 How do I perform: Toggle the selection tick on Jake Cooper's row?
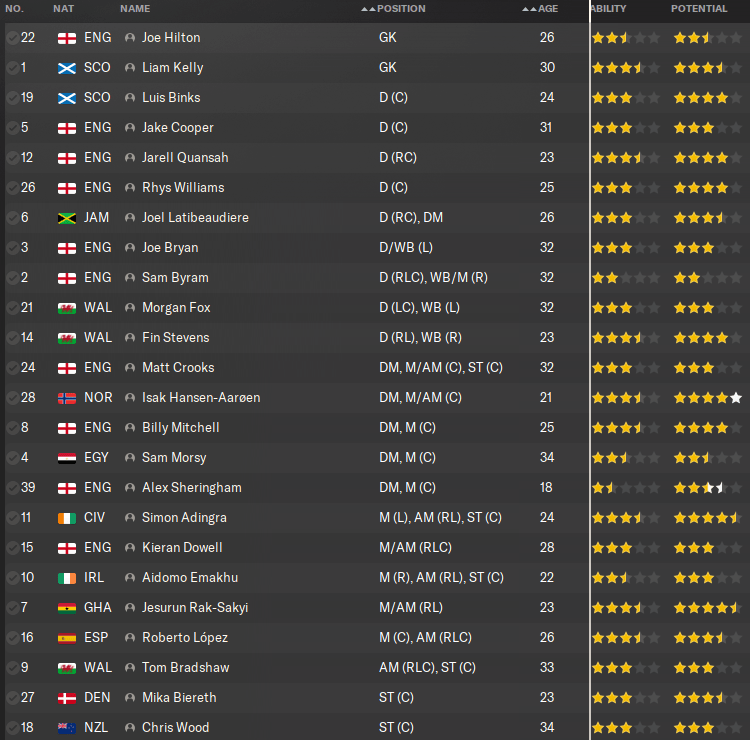12,128
